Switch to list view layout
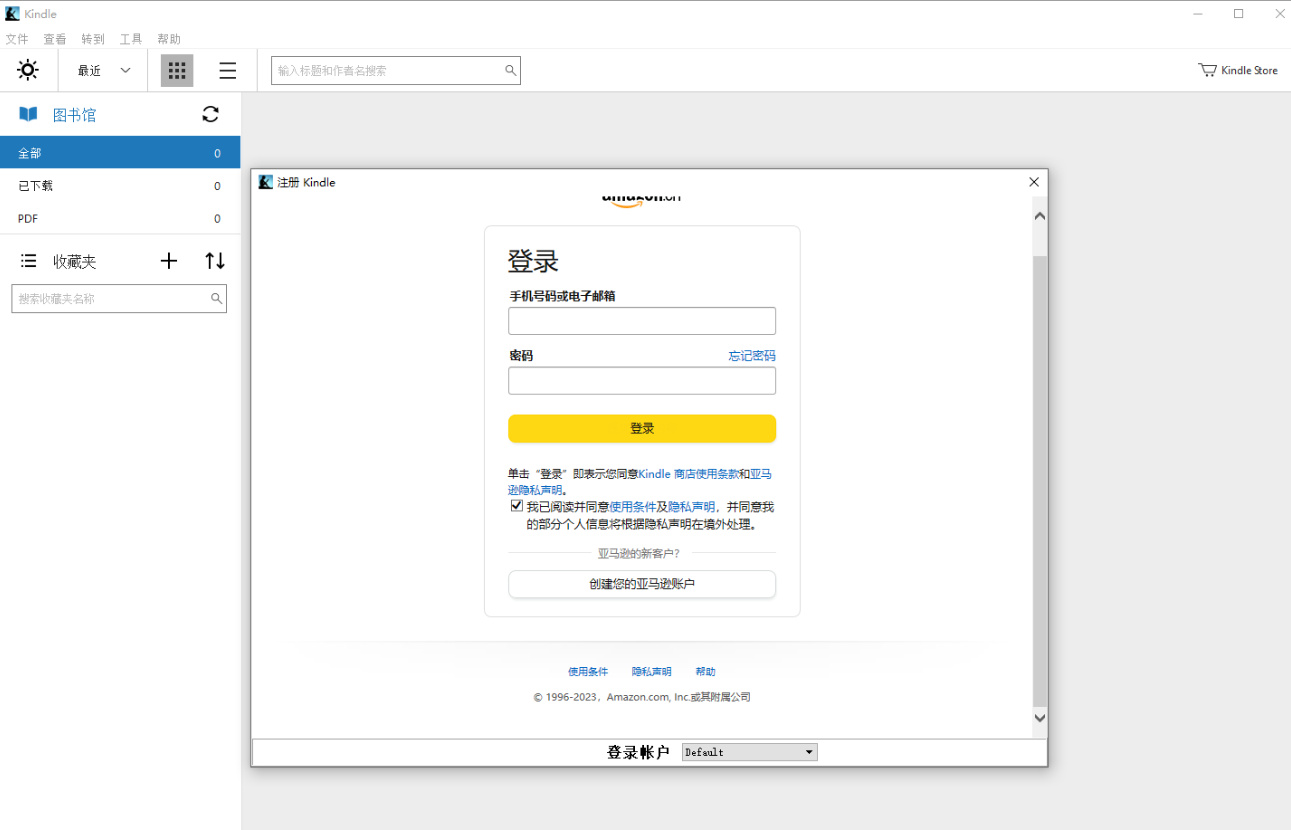The width and height of the screenshot is (1291, 830). 228,70
